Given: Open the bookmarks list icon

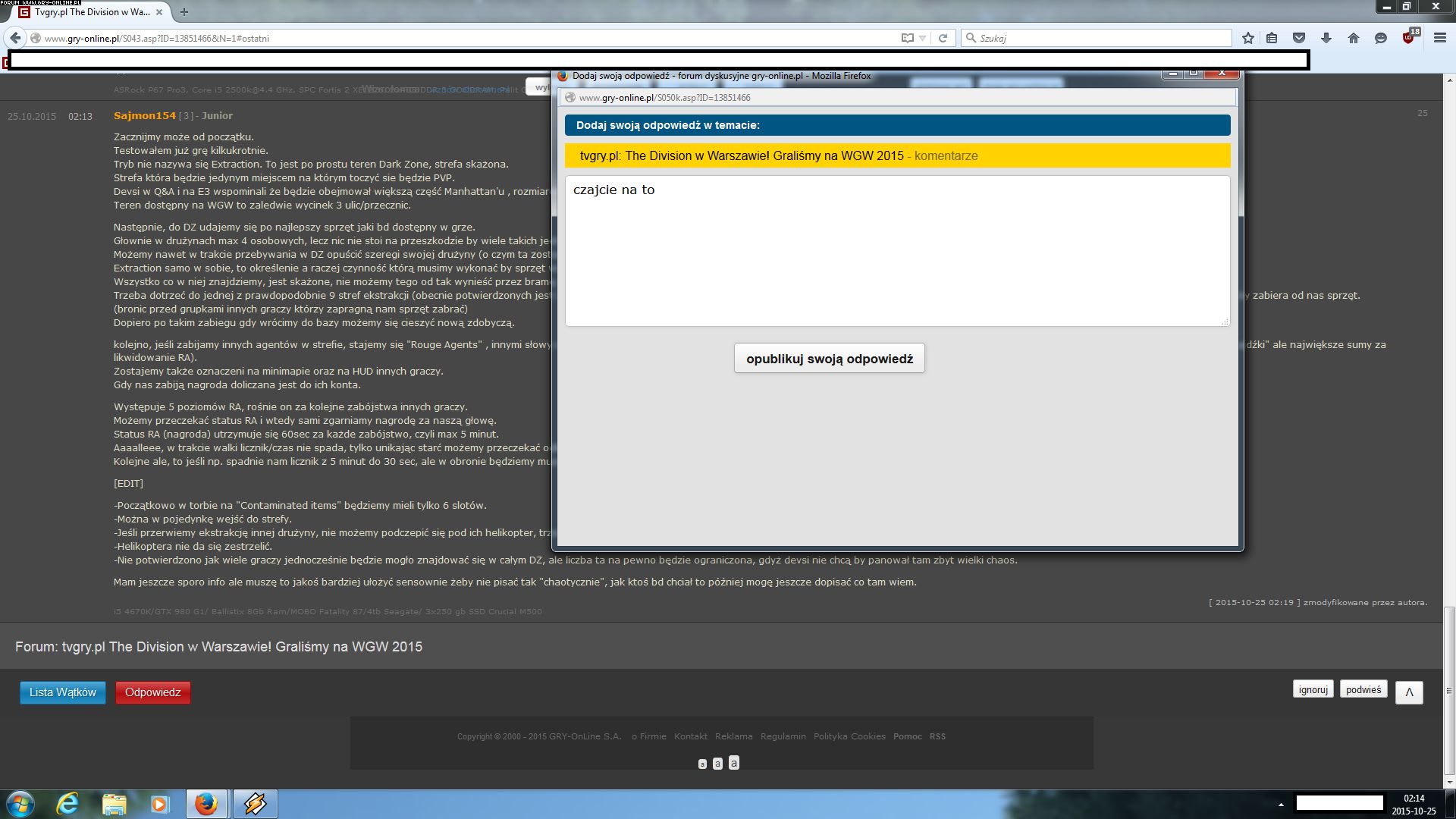Looking at the screenshot, I should tap(1272, 38).
